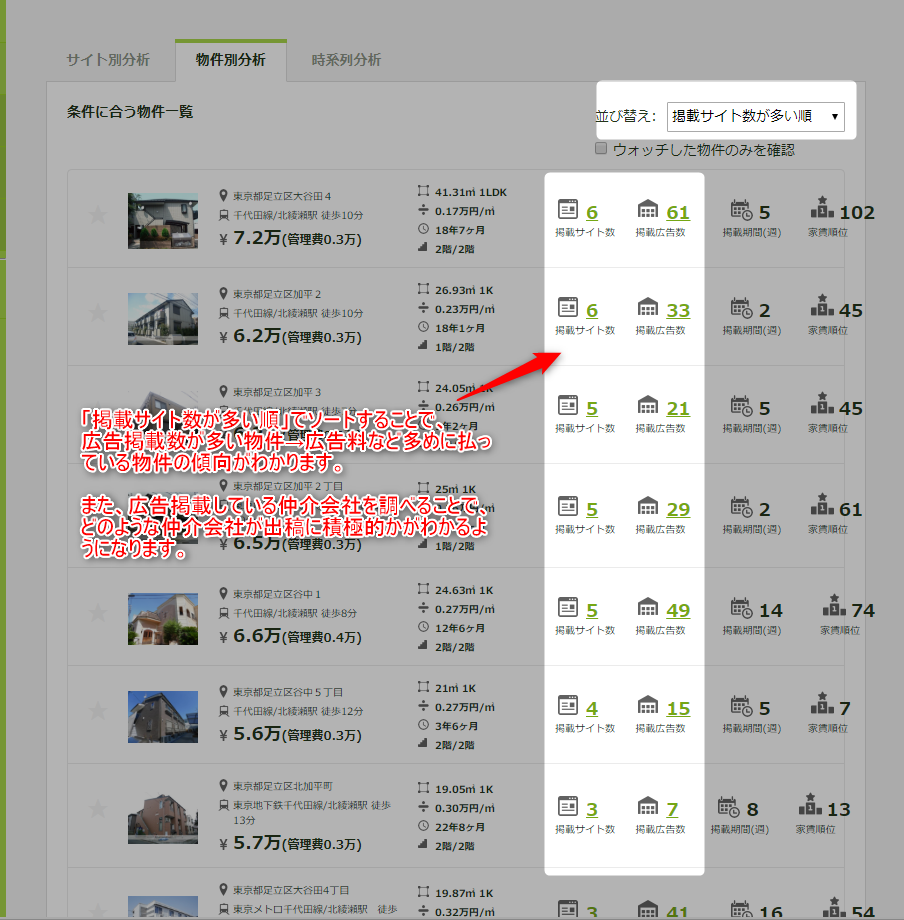Click the 掲載サイト数 icon in the 5.7万 row
Screen dimensions: 904x920
[568, 806]
